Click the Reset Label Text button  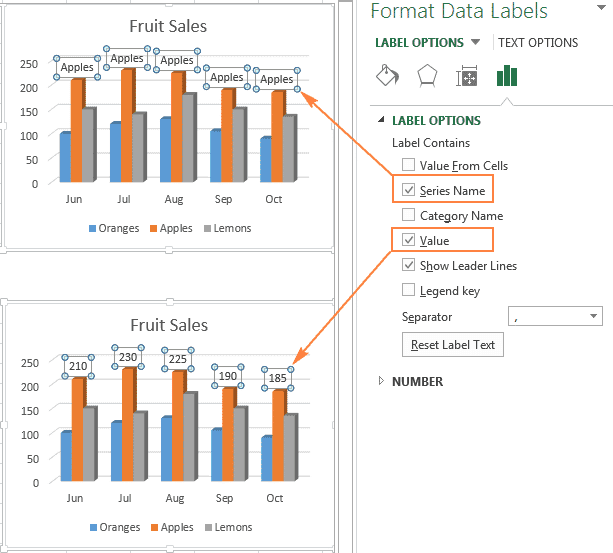453,345
